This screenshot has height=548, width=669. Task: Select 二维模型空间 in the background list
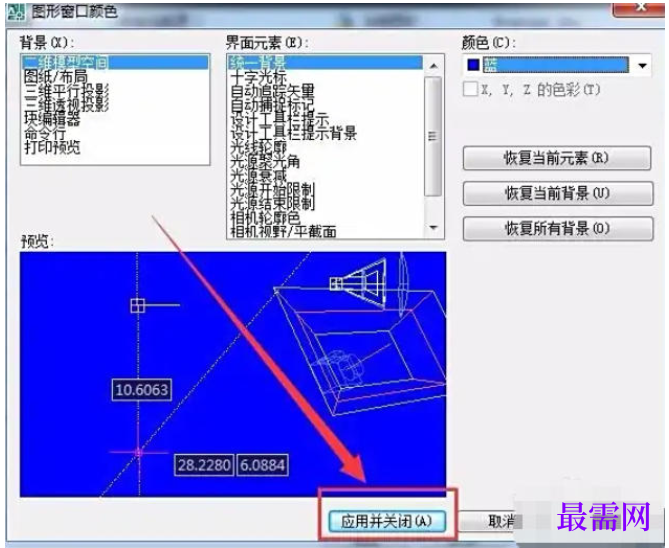click(115, 62)
